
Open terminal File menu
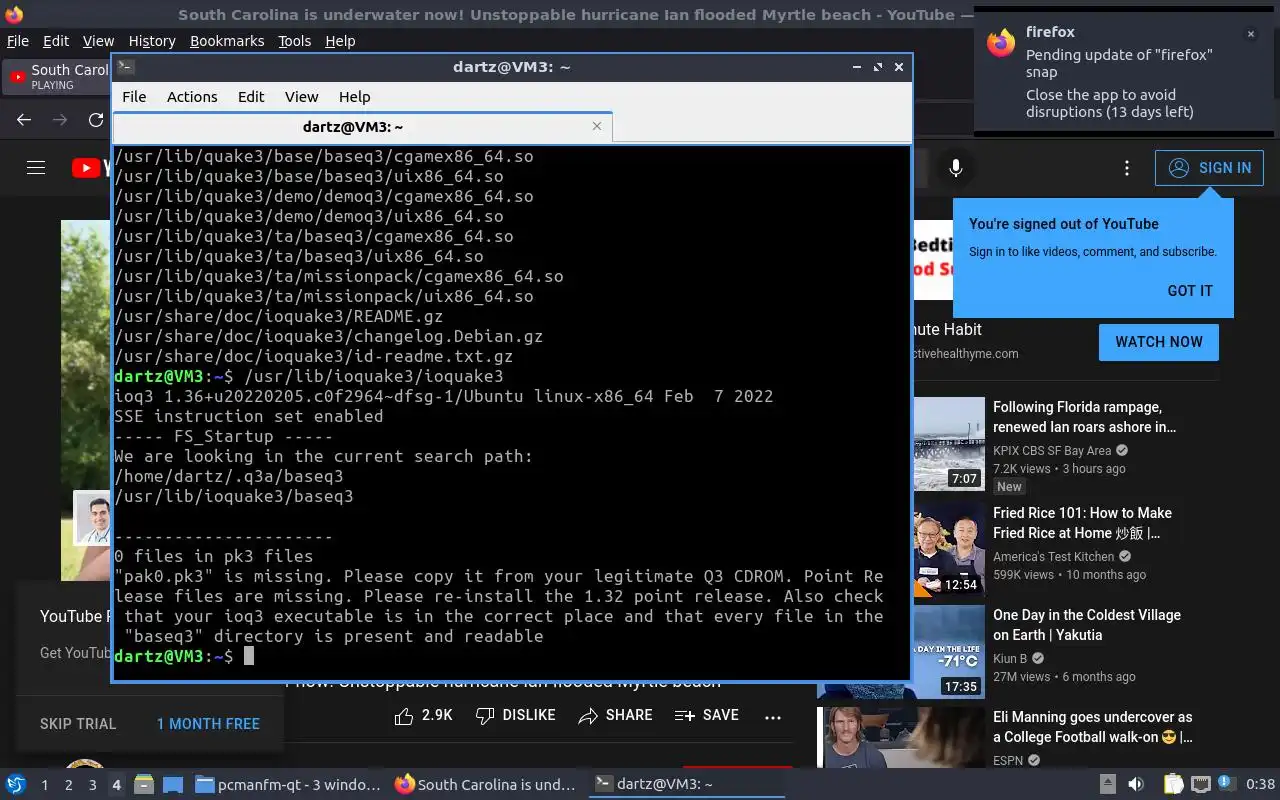coord(134,97)
